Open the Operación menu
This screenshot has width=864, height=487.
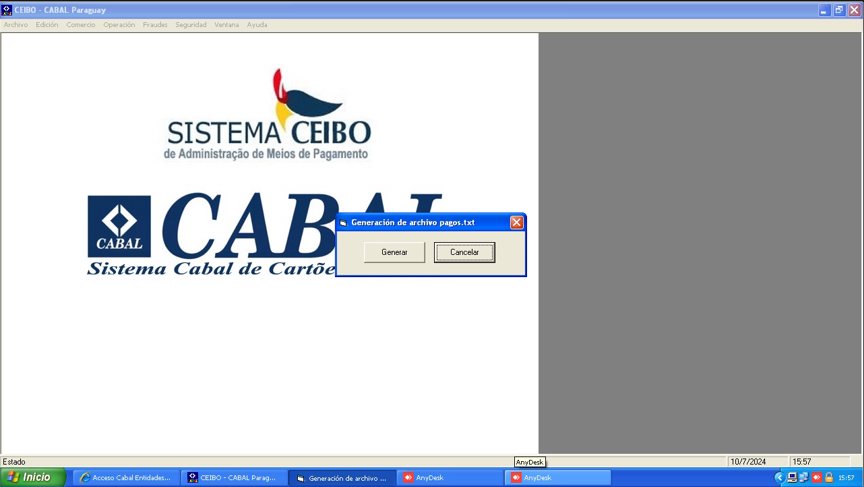coord(119,25)
